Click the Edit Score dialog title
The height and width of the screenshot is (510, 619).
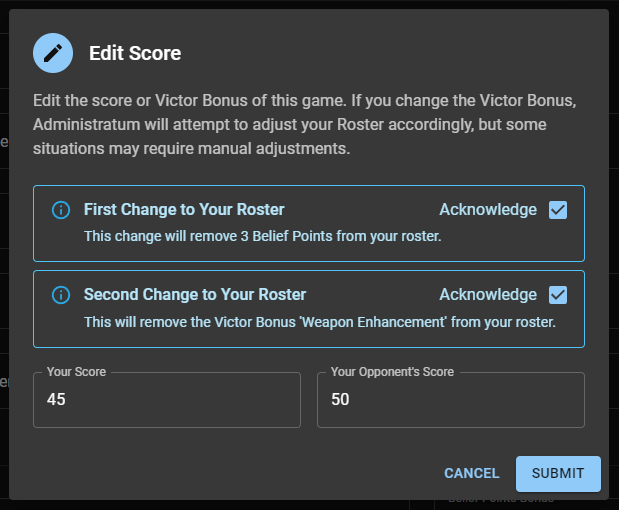point(135,53)
